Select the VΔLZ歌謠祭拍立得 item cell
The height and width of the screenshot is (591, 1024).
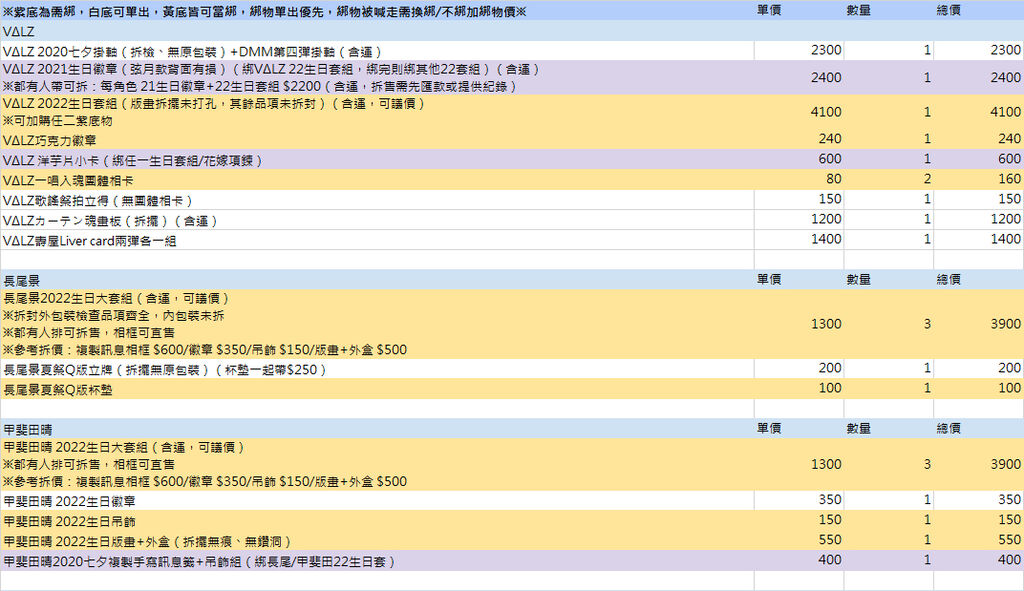click(377, 200)
